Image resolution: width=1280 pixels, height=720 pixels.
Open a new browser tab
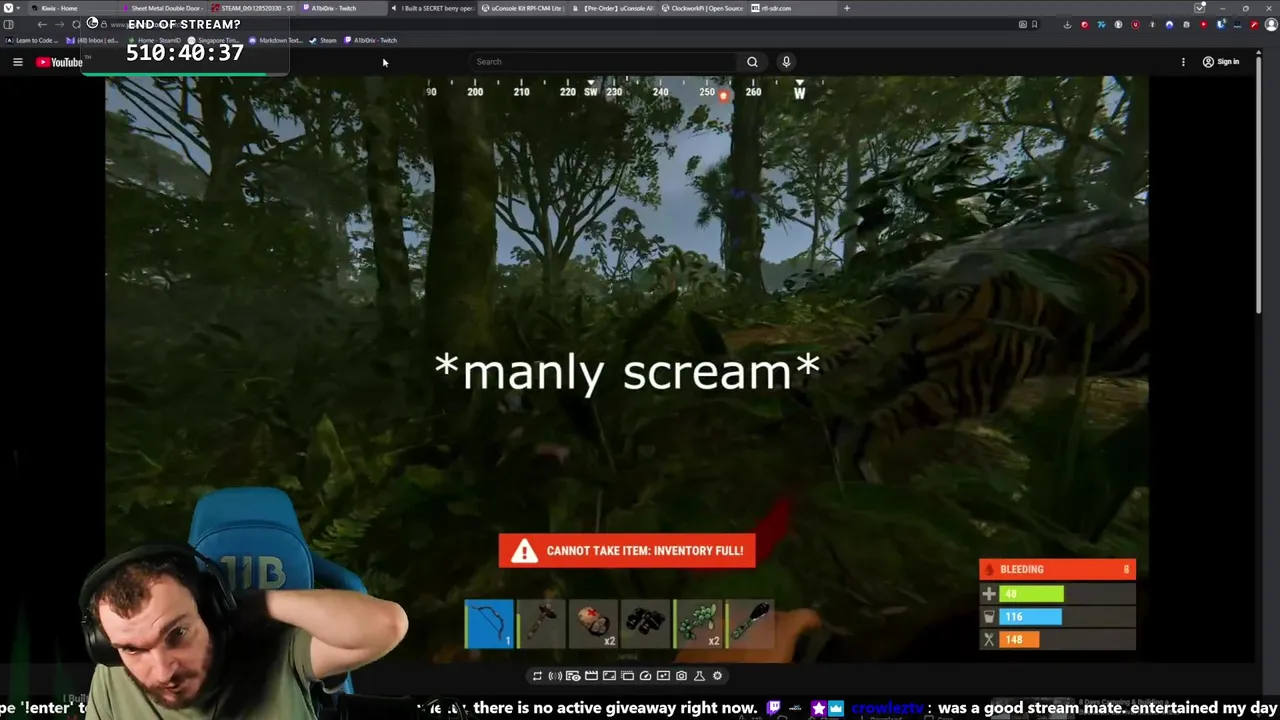pos(846,8)
